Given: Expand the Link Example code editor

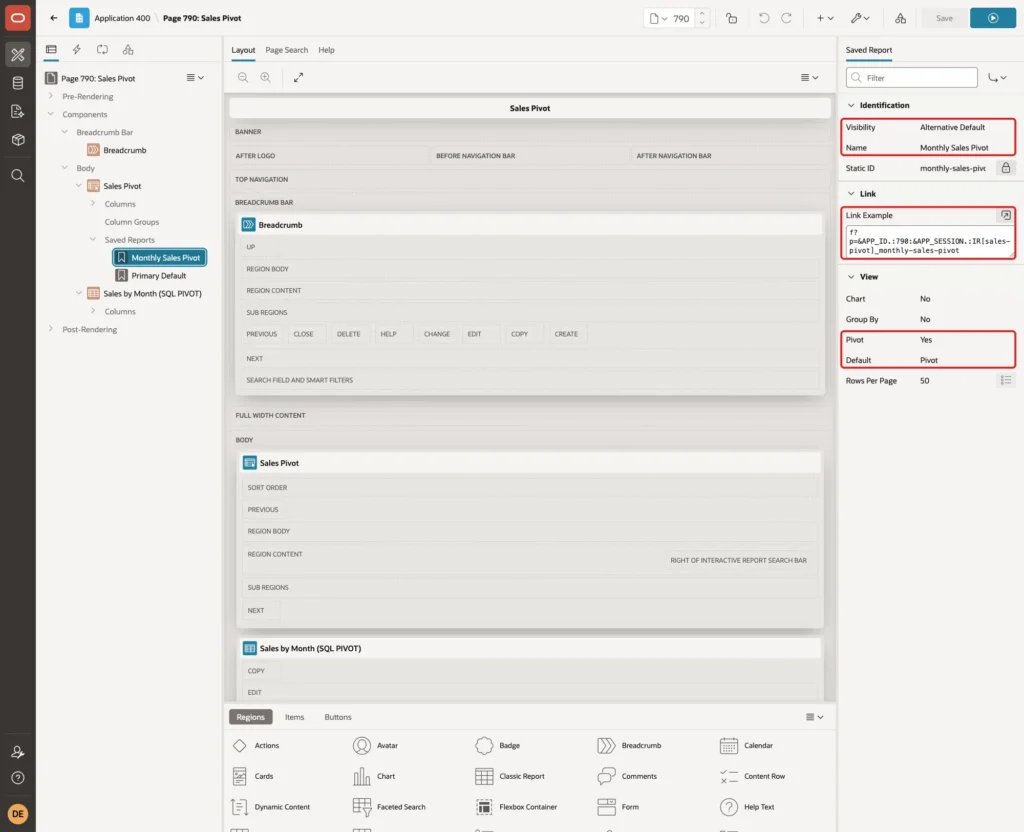Looking at the screenshot, I should 1005,216.
